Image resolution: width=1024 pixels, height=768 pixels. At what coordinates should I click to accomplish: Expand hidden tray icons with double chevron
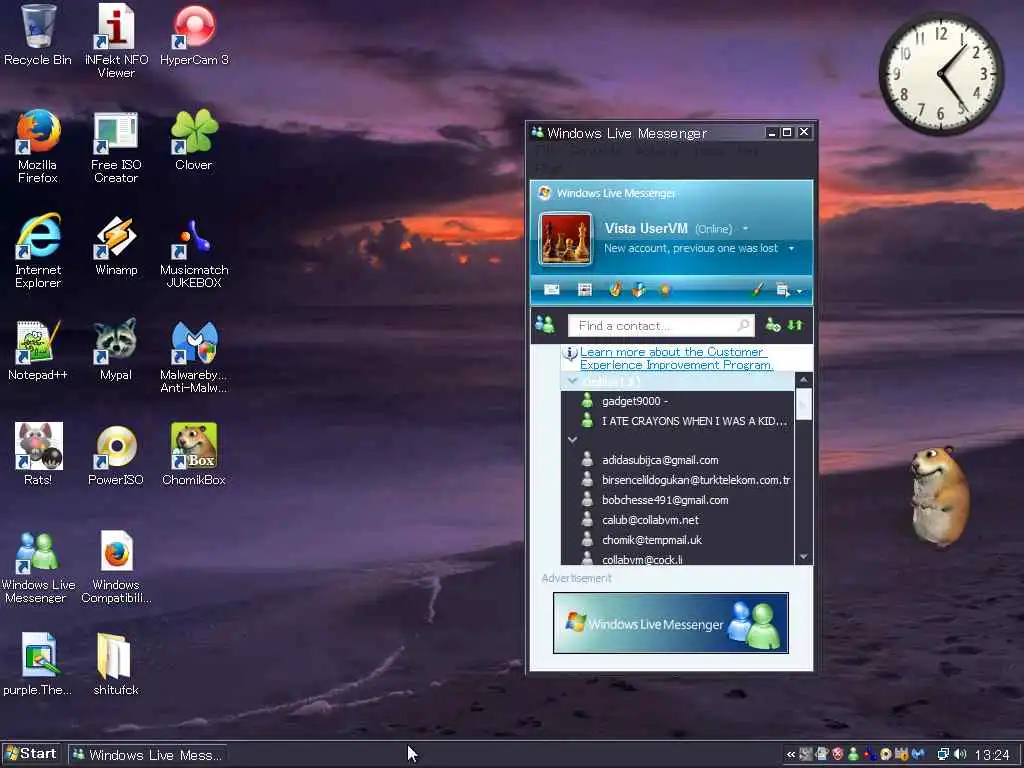790,755
